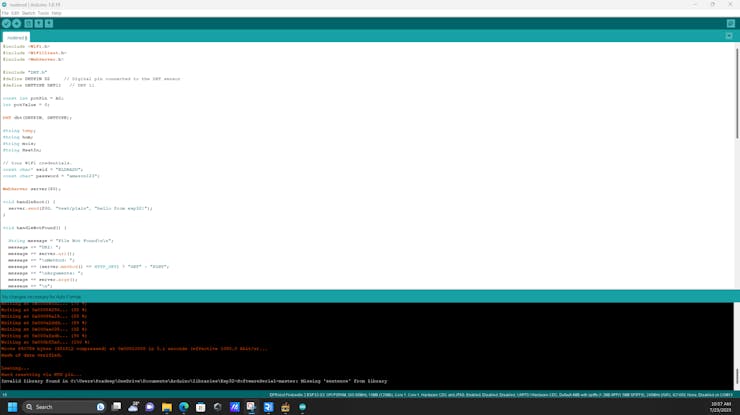Image resolution: width=740 pixels, height=415 pixels.
Task: Click the #include "DHT.h" line
Action: coord(25,72)
